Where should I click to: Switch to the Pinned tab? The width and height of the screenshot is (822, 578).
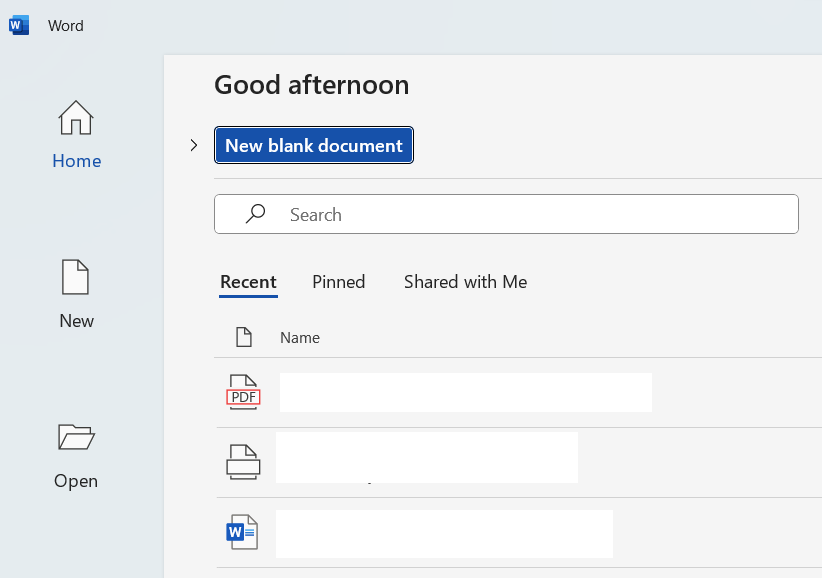[x=339, y=282]
